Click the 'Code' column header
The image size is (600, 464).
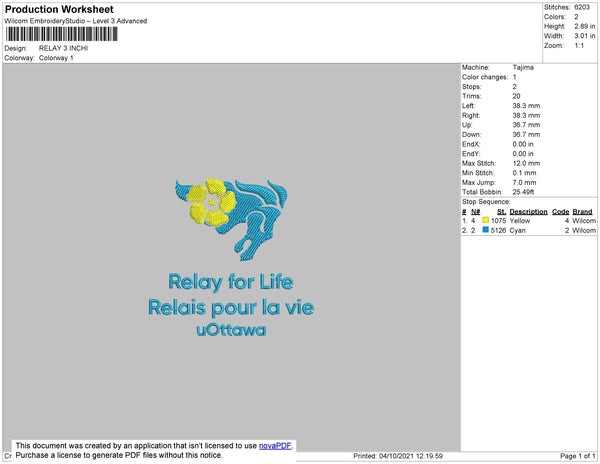point(561,212)
